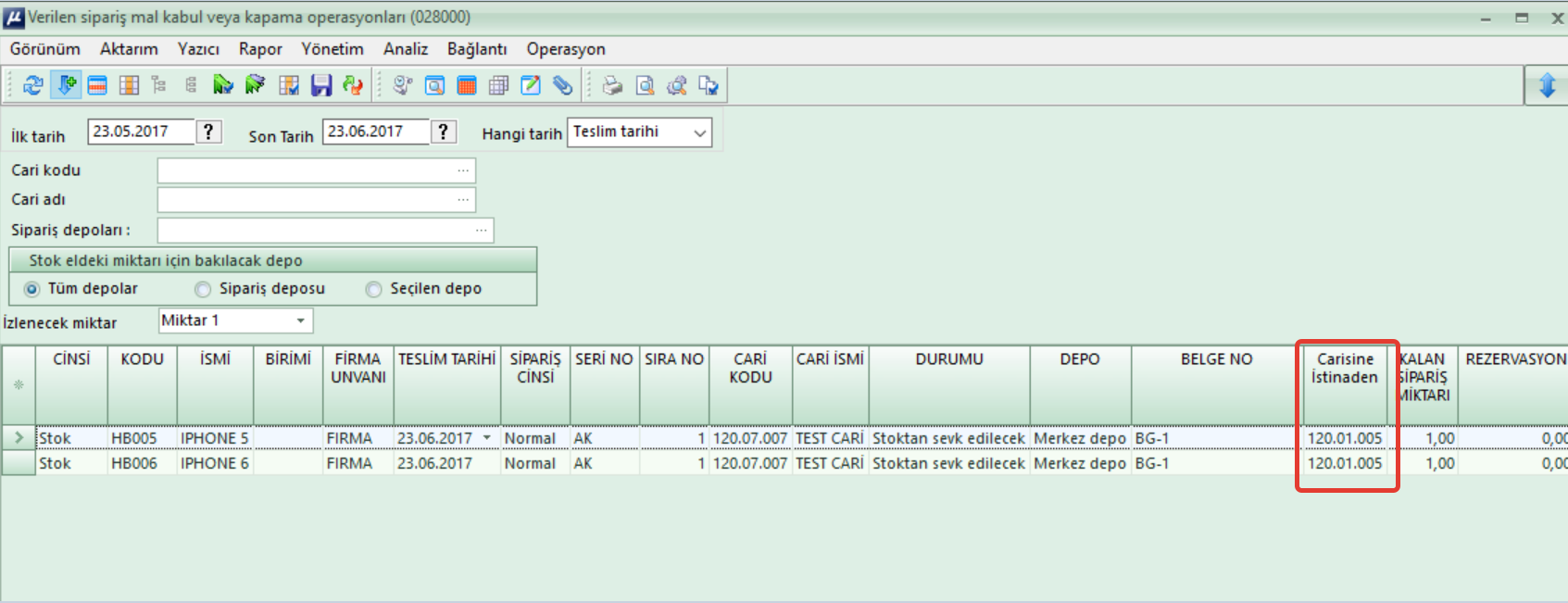
Task: Click the blue down arrow with plus icon
Action: tap(66, 85)
